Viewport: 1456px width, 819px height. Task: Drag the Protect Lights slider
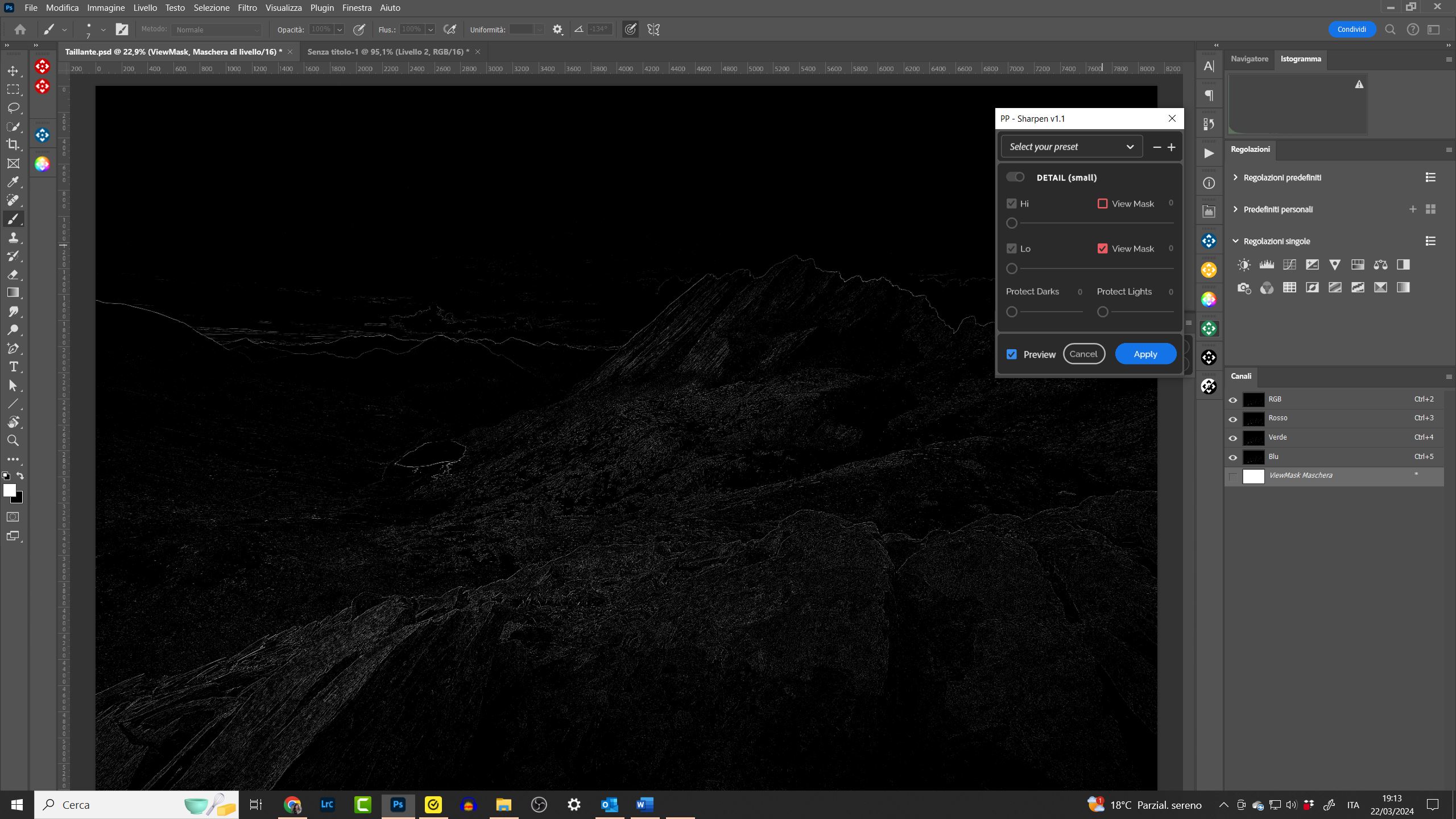tap(1102, 311)
